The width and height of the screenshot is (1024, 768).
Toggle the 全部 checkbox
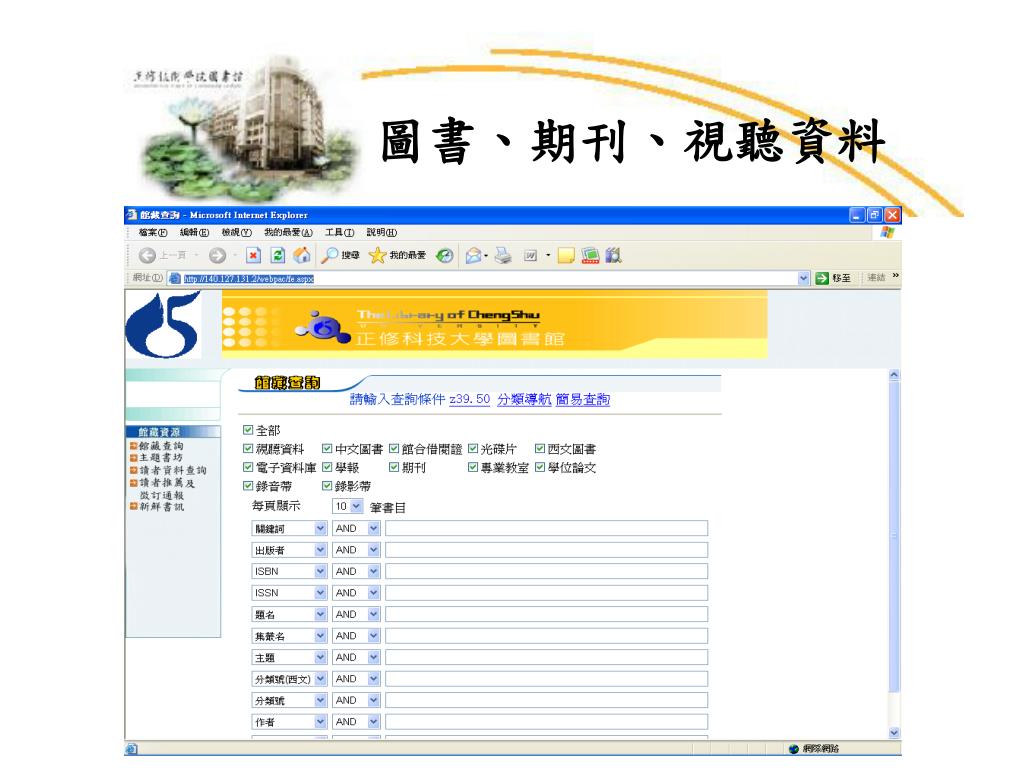[x=248, y=430]
